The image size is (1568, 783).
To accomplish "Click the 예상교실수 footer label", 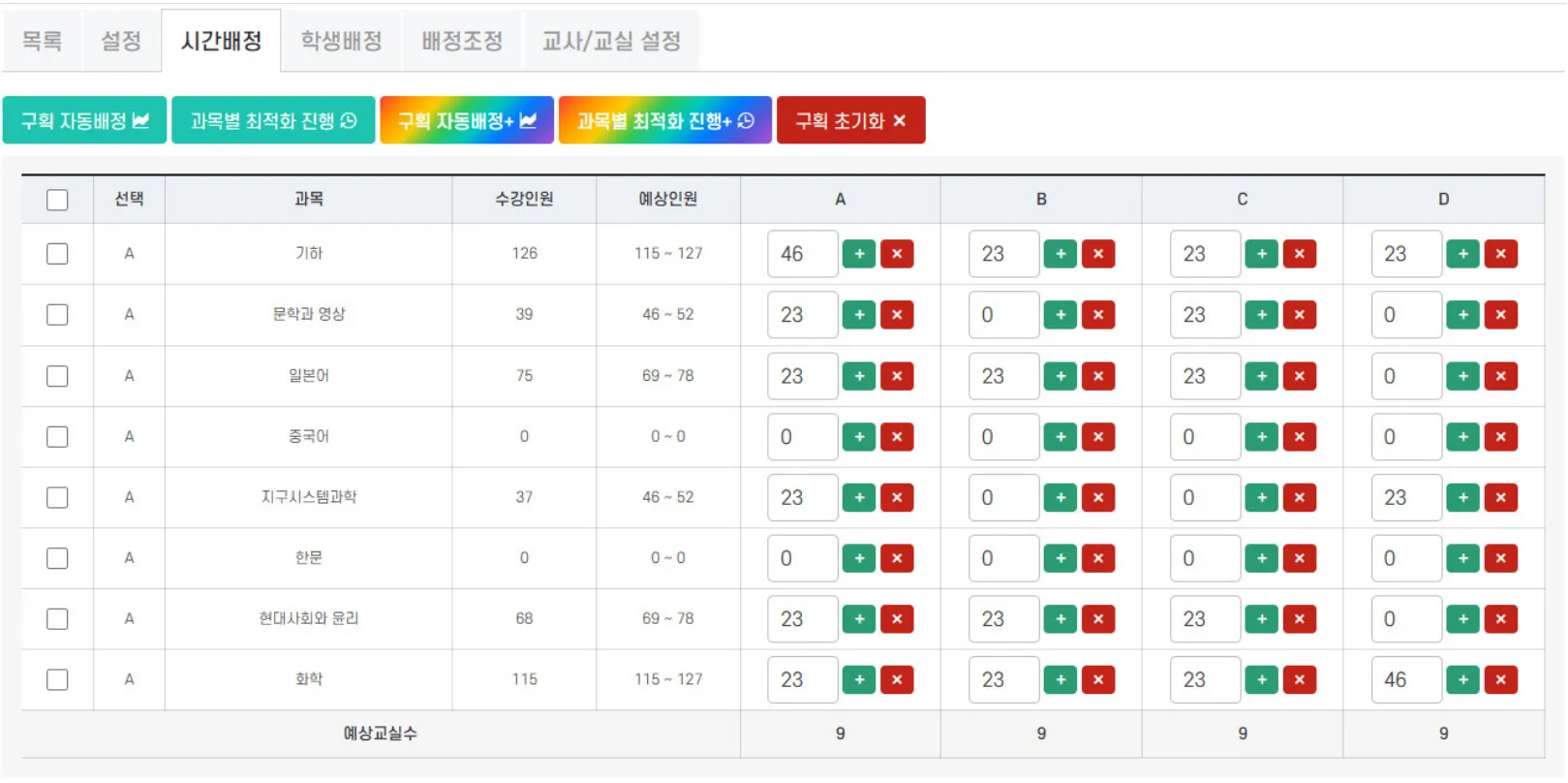I will (x=381, y=735).
